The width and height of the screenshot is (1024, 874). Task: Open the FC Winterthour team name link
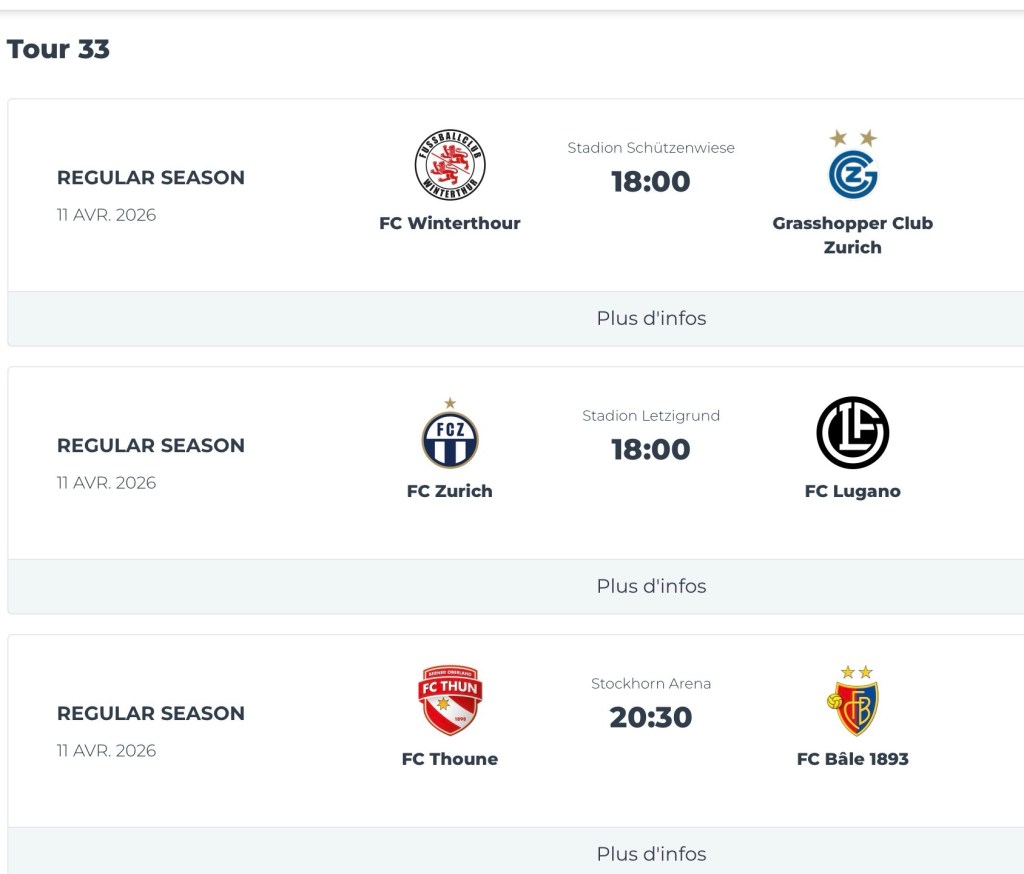click(x=450, y=223)
